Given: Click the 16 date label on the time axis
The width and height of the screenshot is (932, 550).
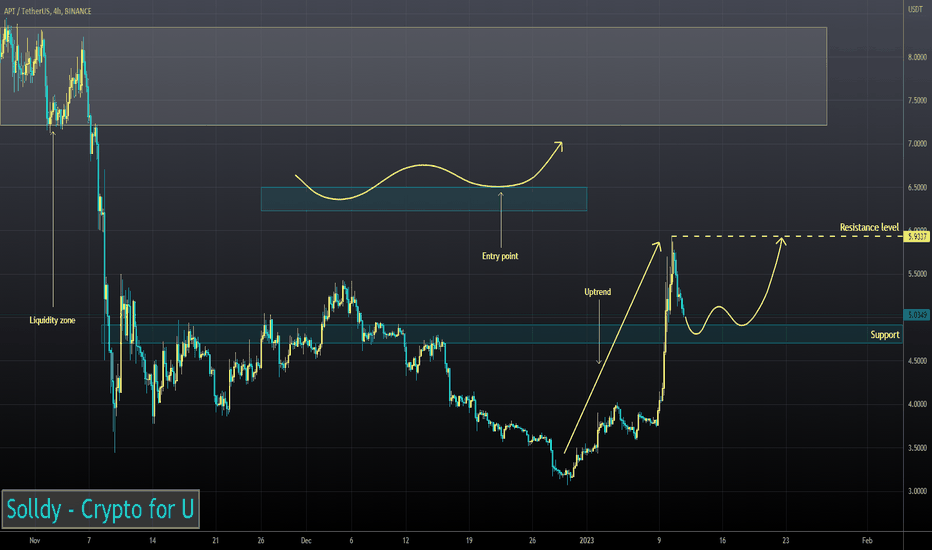Looking at the screenshot, I should [x=723, y=540].
